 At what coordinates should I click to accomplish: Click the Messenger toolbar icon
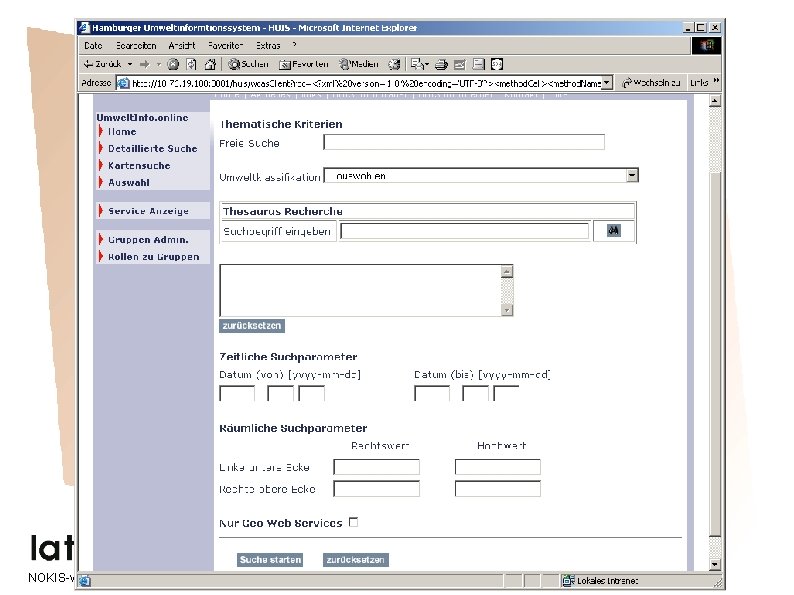(497, 64)
